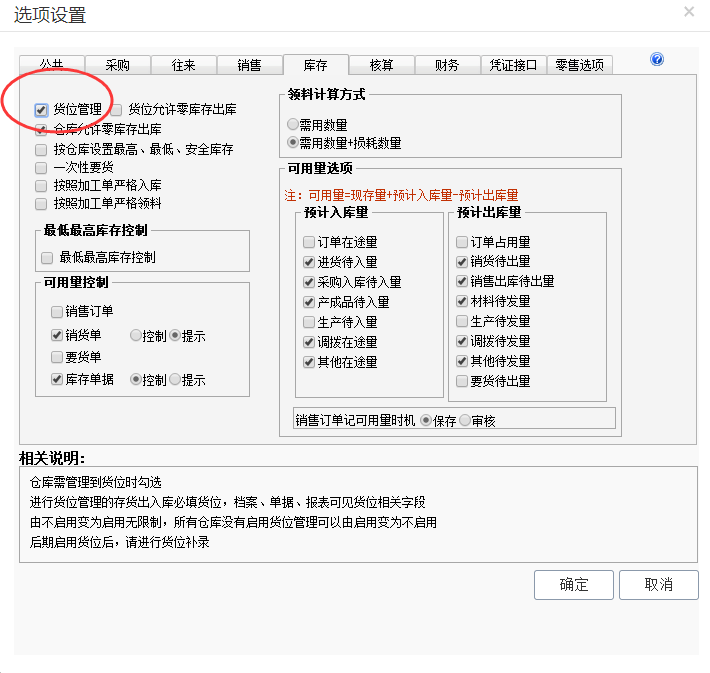Close the 选项设置 dialog with X
Screen dimensions: 710x673
coord(689,11)
